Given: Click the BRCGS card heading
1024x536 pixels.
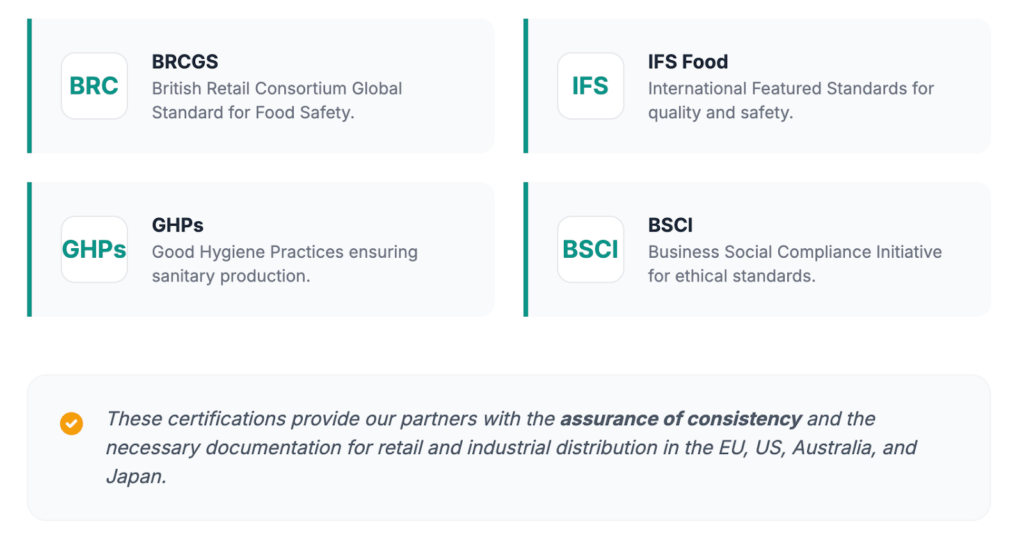Looking at the screenshot, I should [185, 62].
